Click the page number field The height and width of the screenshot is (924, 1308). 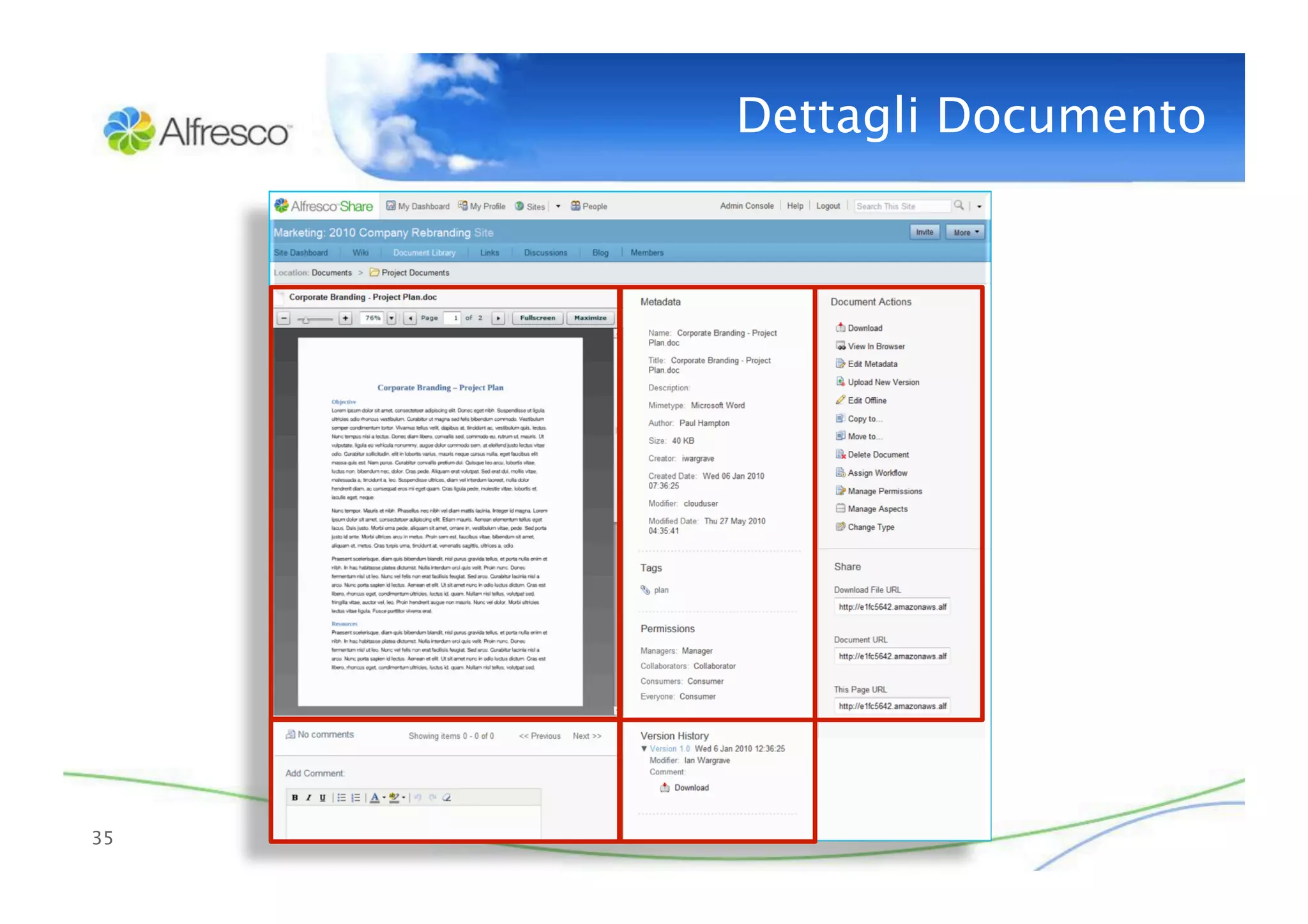tap(452, 318)
